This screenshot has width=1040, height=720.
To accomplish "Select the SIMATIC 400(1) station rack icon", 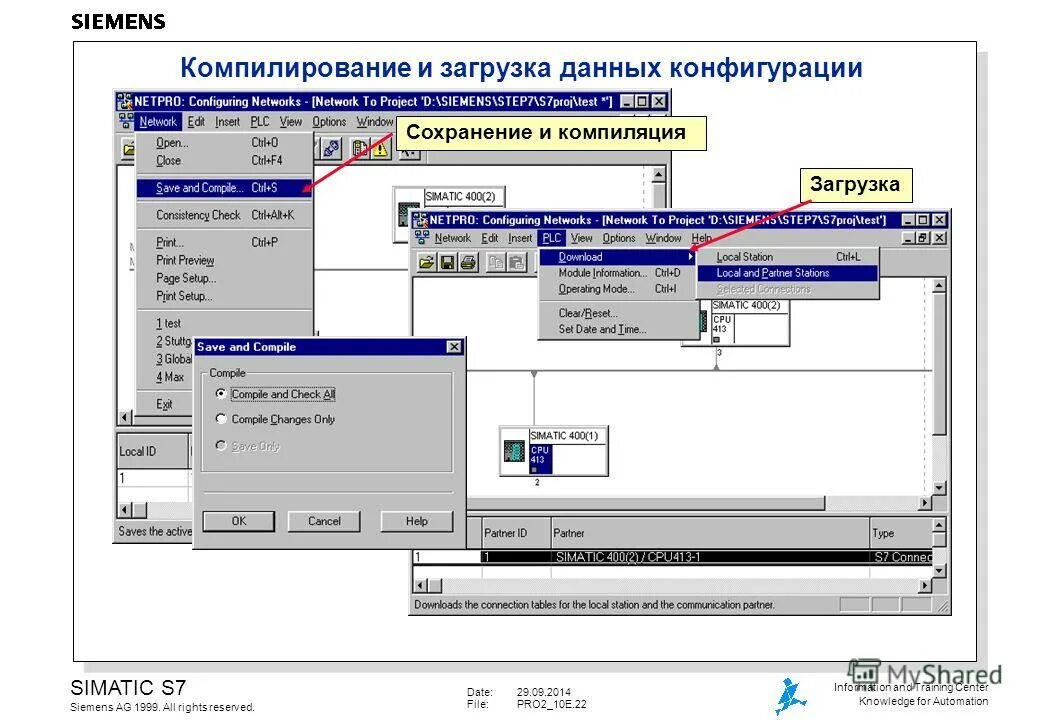I will point(513,451).
